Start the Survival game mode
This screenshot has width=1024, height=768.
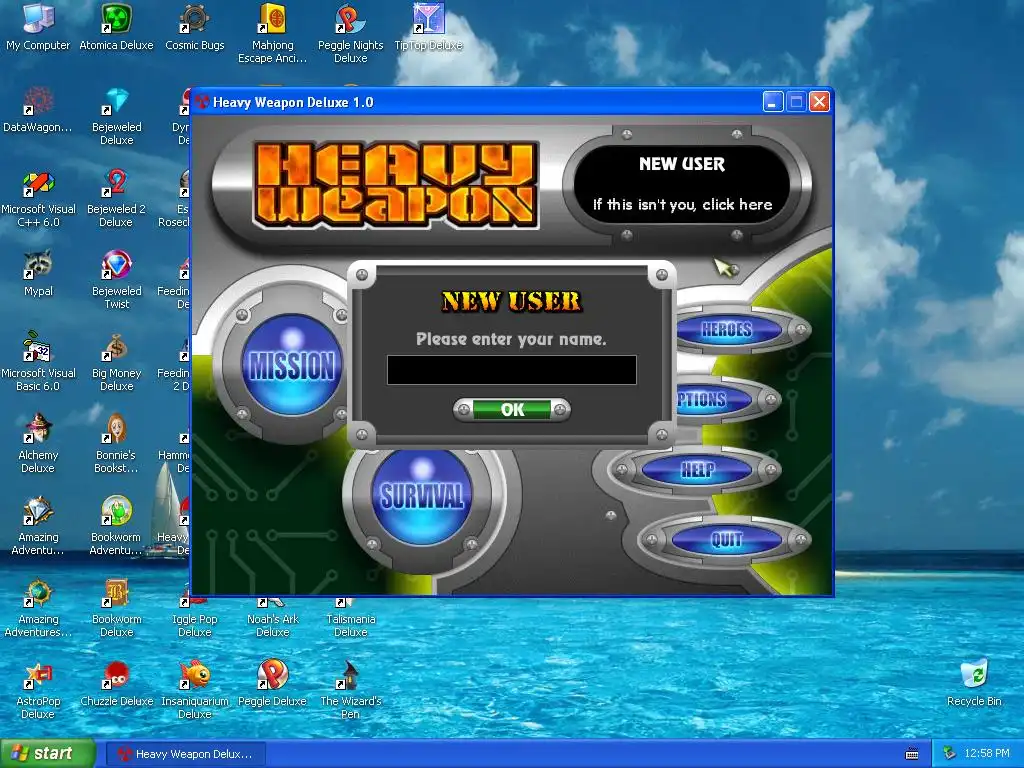tap(422, 496)
